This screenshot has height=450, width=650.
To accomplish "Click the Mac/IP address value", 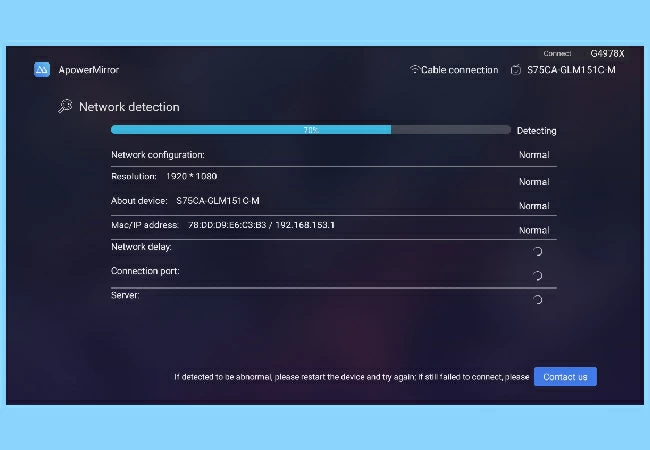I will tap(262, 225).
